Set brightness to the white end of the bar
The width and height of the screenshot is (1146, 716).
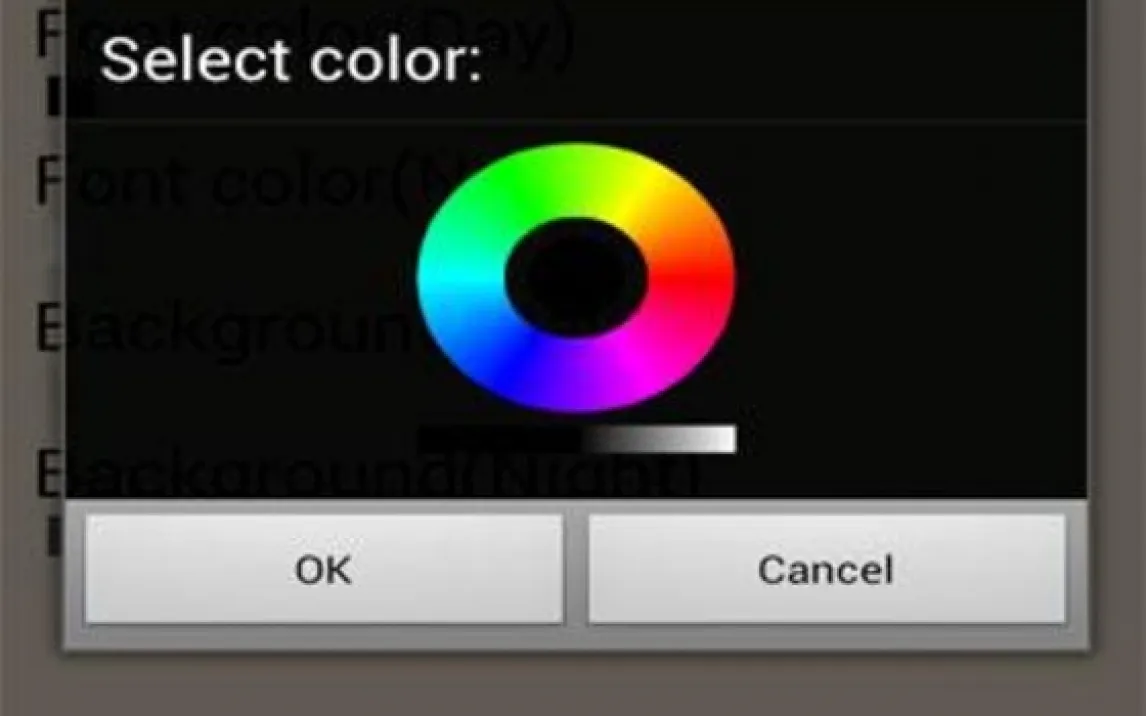pyautogui.click(x=727, y=439)
